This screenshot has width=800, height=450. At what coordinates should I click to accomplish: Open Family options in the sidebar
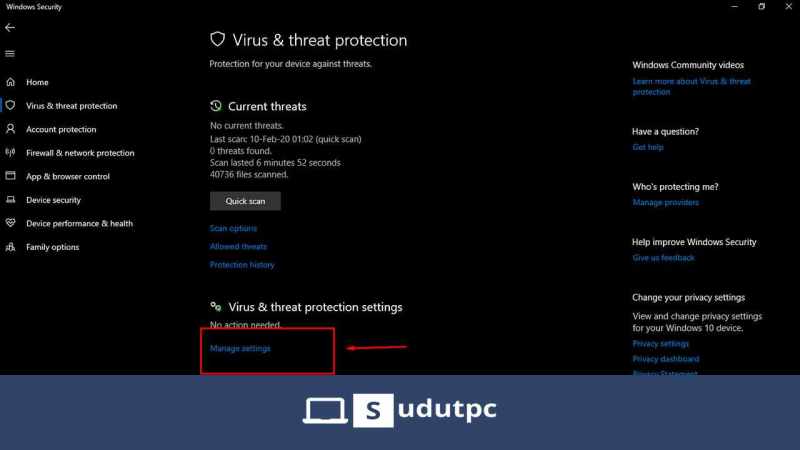(x=53, y=247)
